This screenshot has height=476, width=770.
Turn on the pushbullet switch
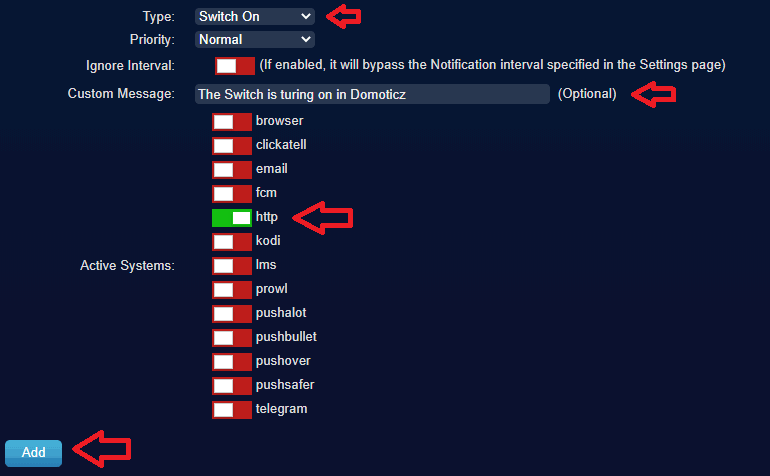pyautogui.click(x=232, y=338)
